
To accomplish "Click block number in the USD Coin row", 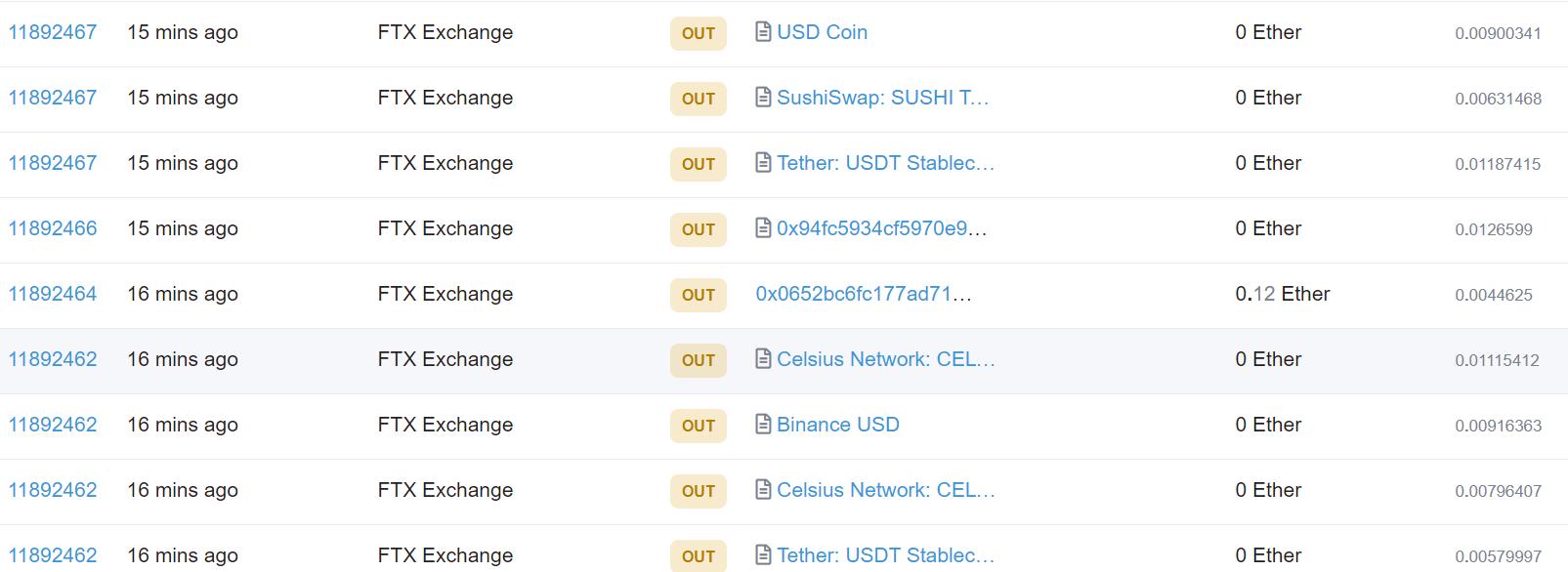I will click(53, 32).
